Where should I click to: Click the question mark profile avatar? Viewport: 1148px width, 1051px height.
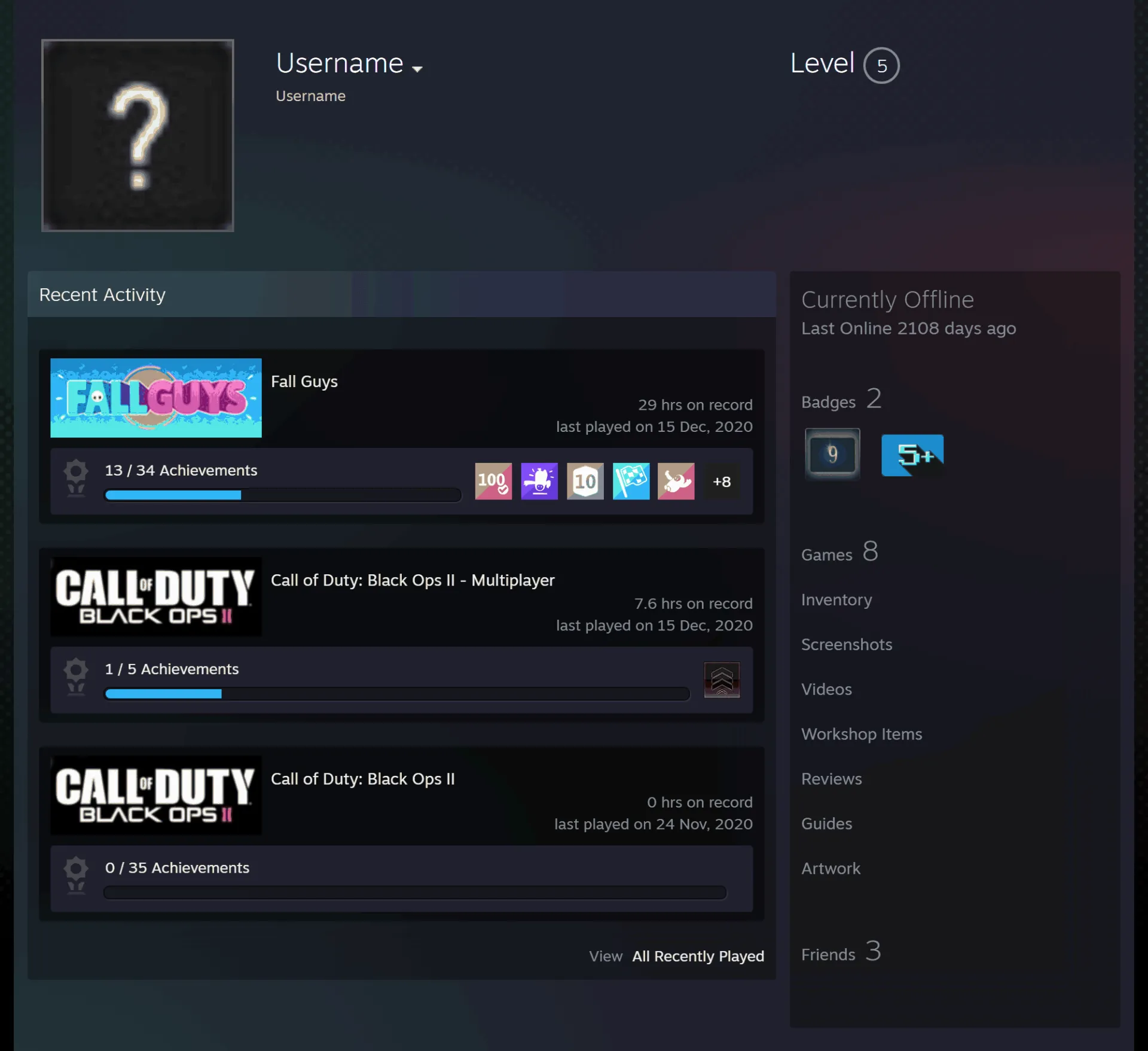(x=138, y=135)
